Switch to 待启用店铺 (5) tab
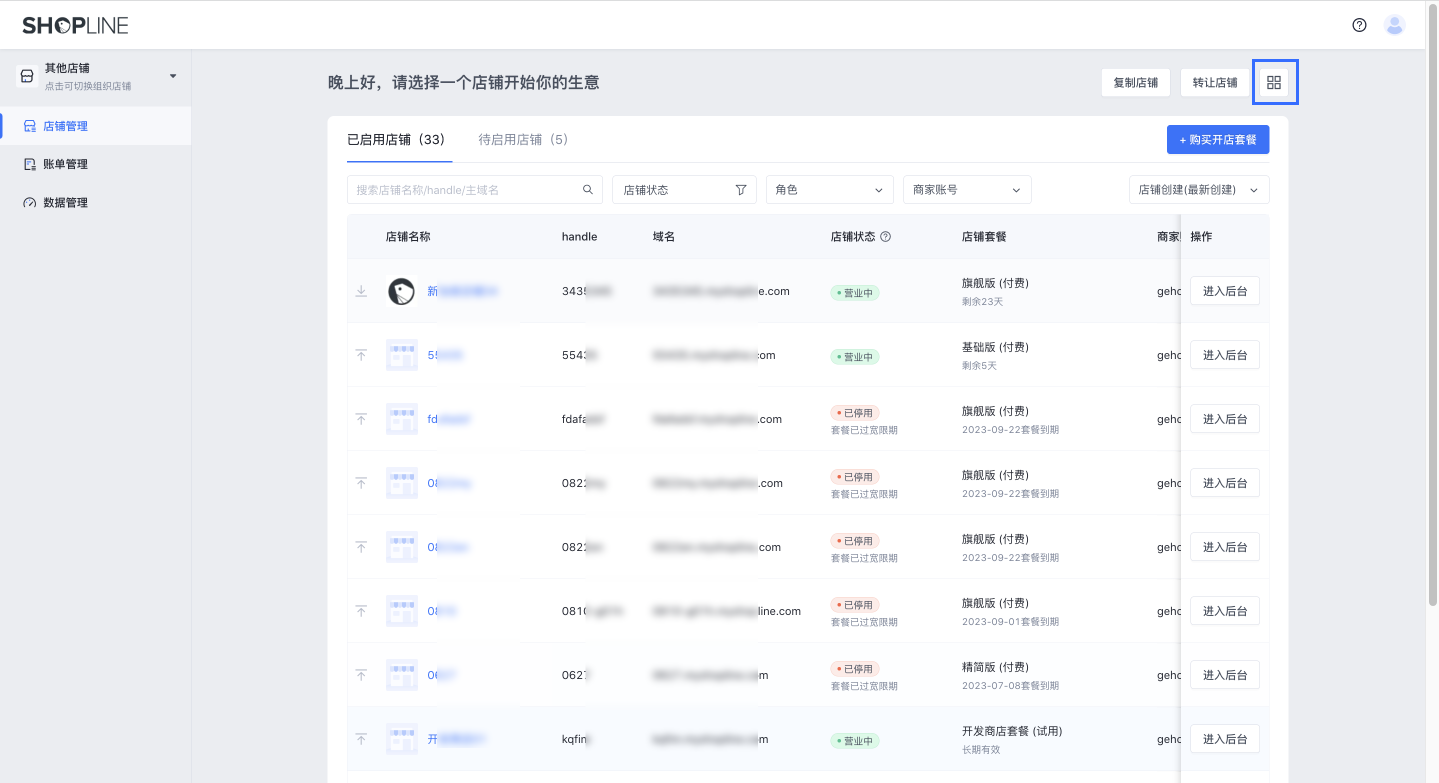Image resolution: width=1439 pixels, height=783 pixels. coord(523,140)
